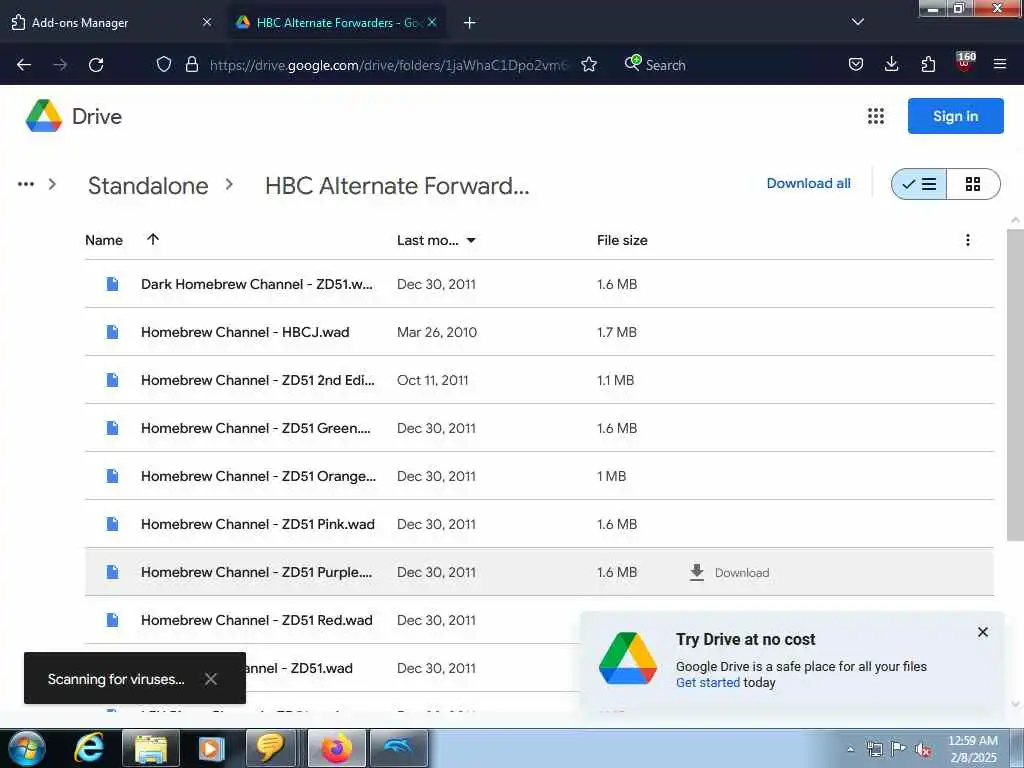The height and width of the screenshot is (768, 1024).
Task: Click the padlock site info icon
Action: click(x=191, y=64)
